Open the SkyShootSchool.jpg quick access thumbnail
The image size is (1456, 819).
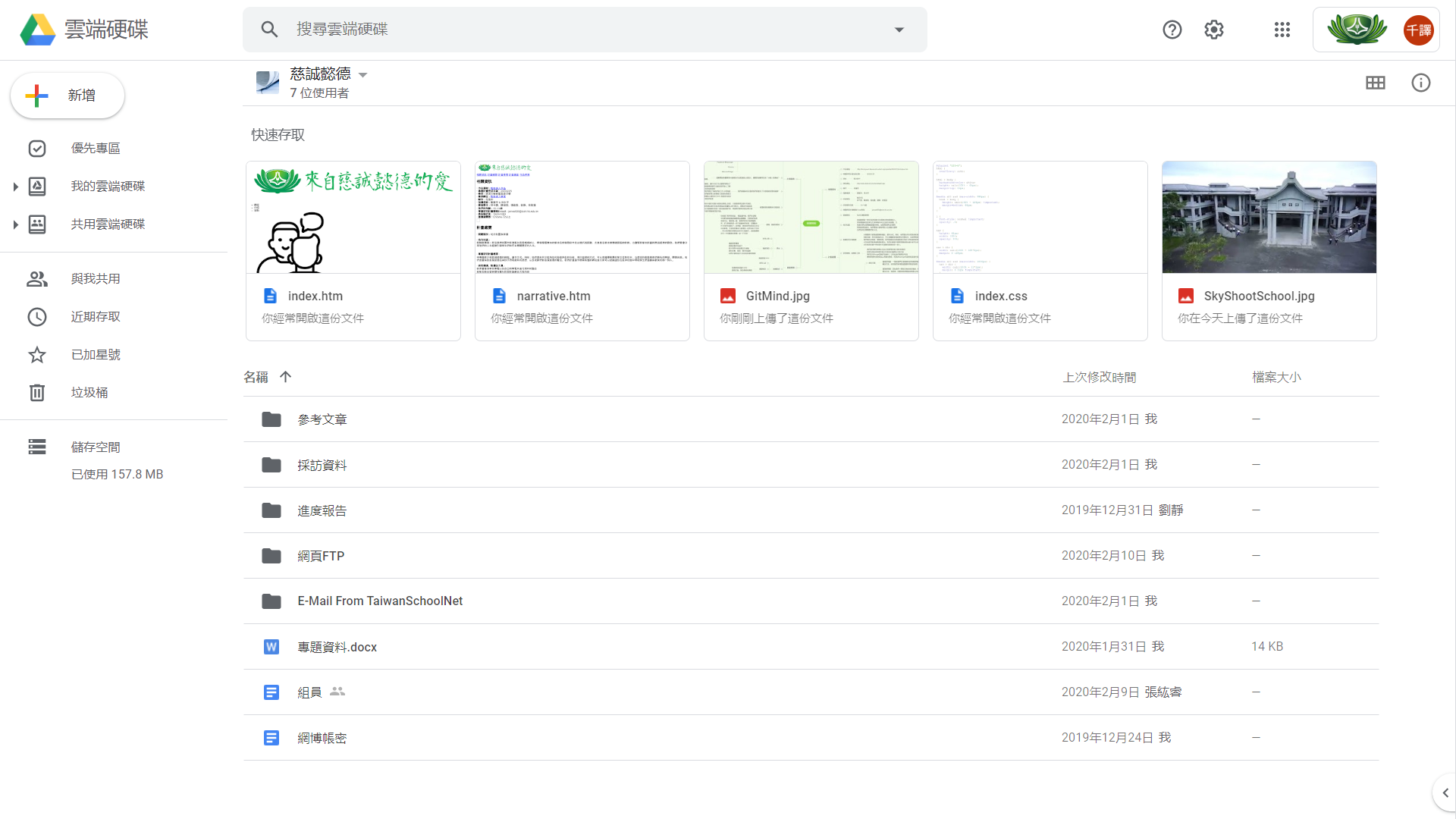(1269, 217)
